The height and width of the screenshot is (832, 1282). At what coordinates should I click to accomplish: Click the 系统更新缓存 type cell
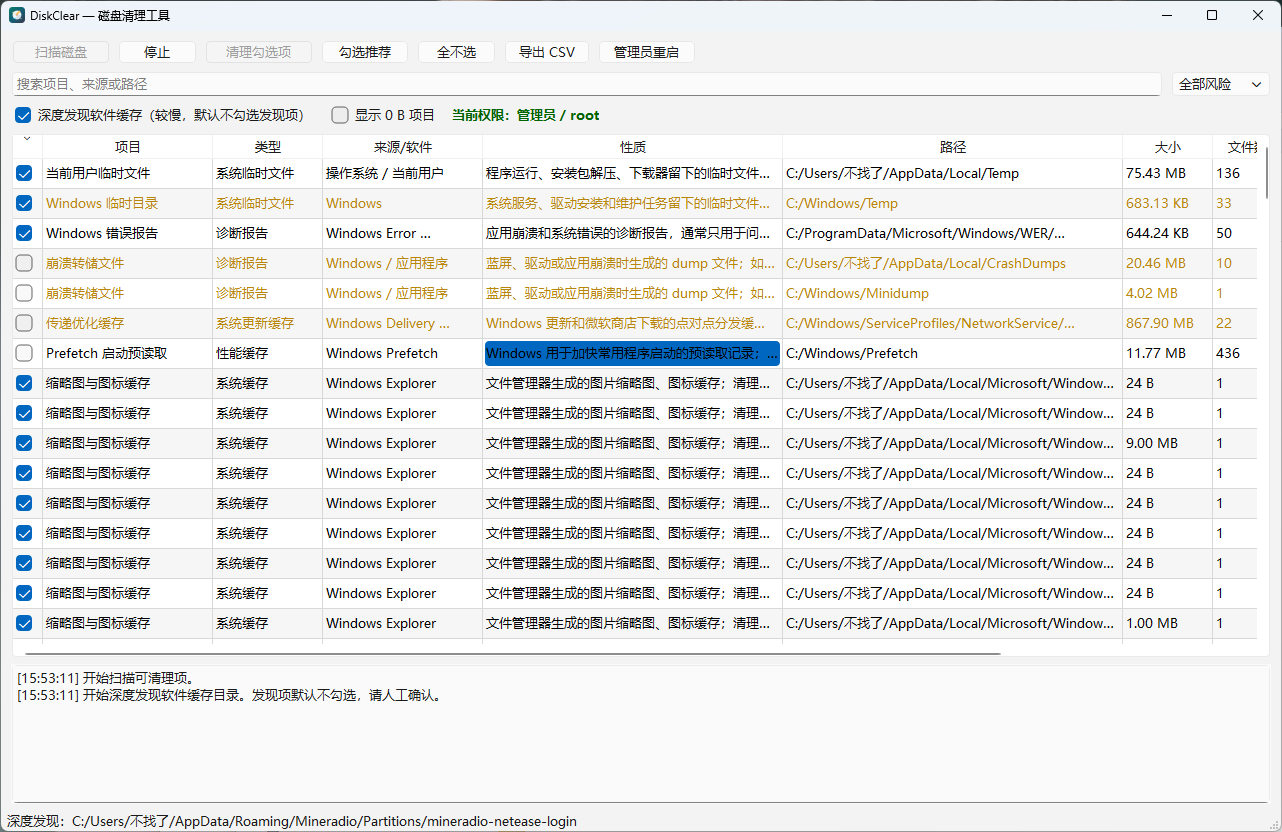(x=268, y=323)
